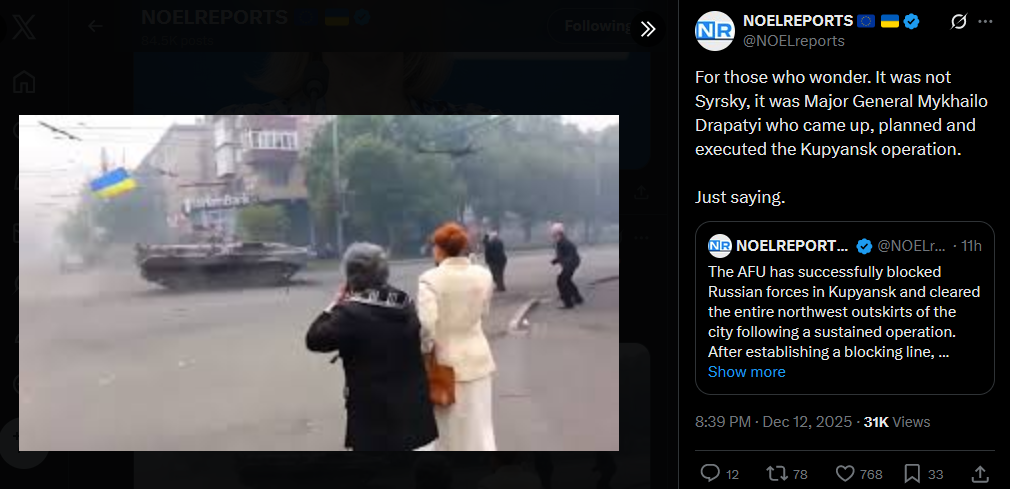This screenshot has width=1010, height=489.
Task: Open the quoted tweet body text
Action: click(844, 312)
